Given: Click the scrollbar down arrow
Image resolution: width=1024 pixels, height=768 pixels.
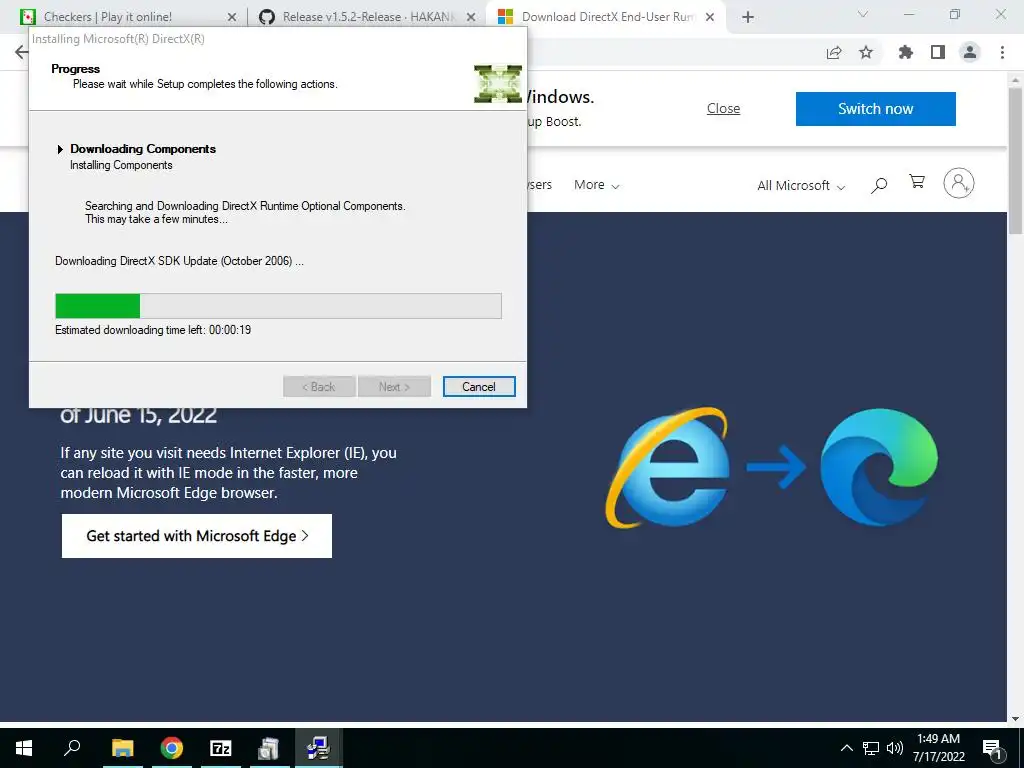Looking at the screenshot, I should pyautogui.click(x=1015, y=719).
